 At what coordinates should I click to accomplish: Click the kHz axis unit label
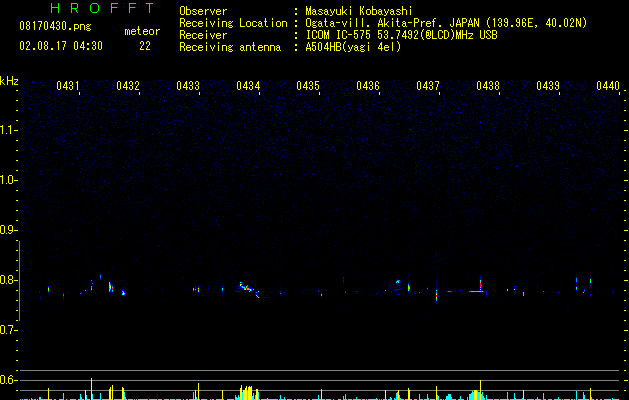[x=9, y=81]
